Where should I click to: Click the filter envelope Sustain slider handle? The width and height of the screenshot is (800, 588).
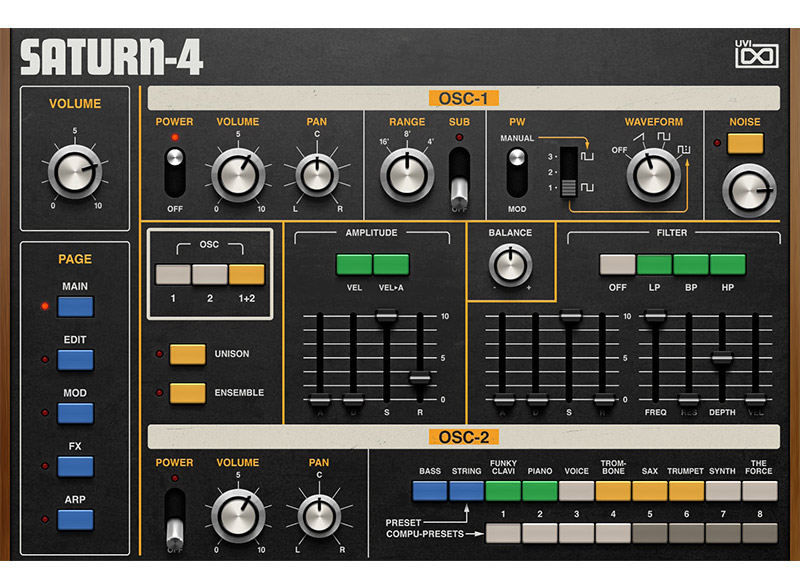(x=571, y=316)
